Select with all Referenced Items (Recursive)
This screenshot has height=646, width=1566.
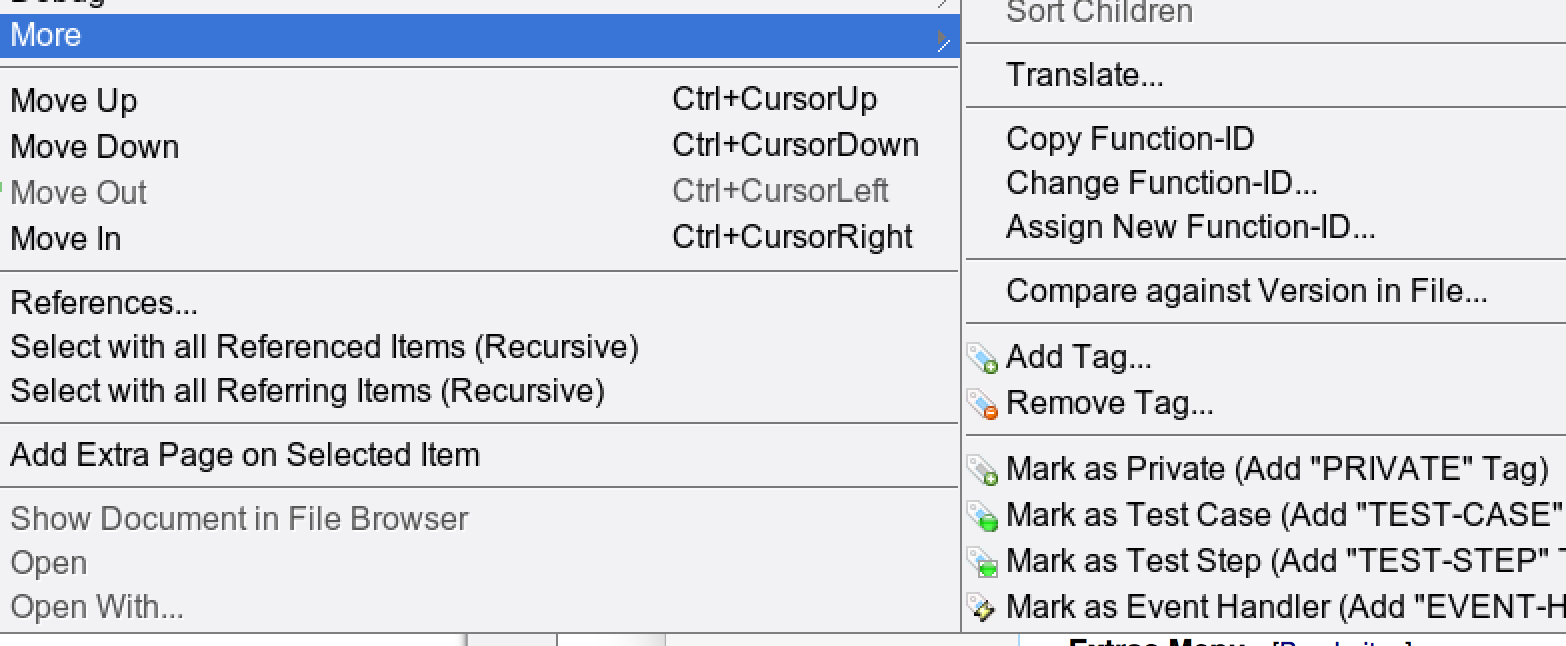(324, 347)
